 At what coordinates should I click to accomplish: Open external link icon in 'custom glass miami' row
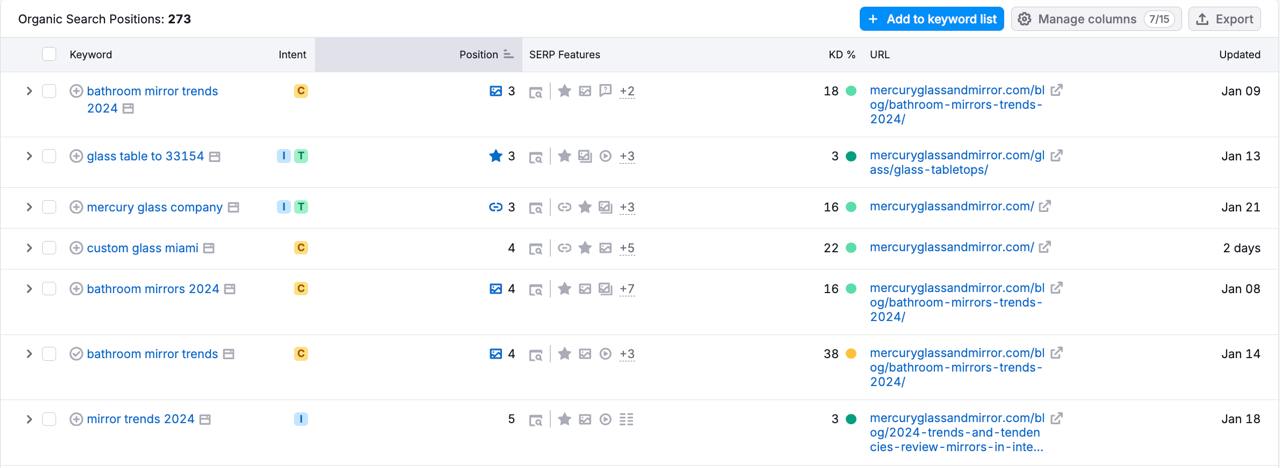tap(1045, 247)
